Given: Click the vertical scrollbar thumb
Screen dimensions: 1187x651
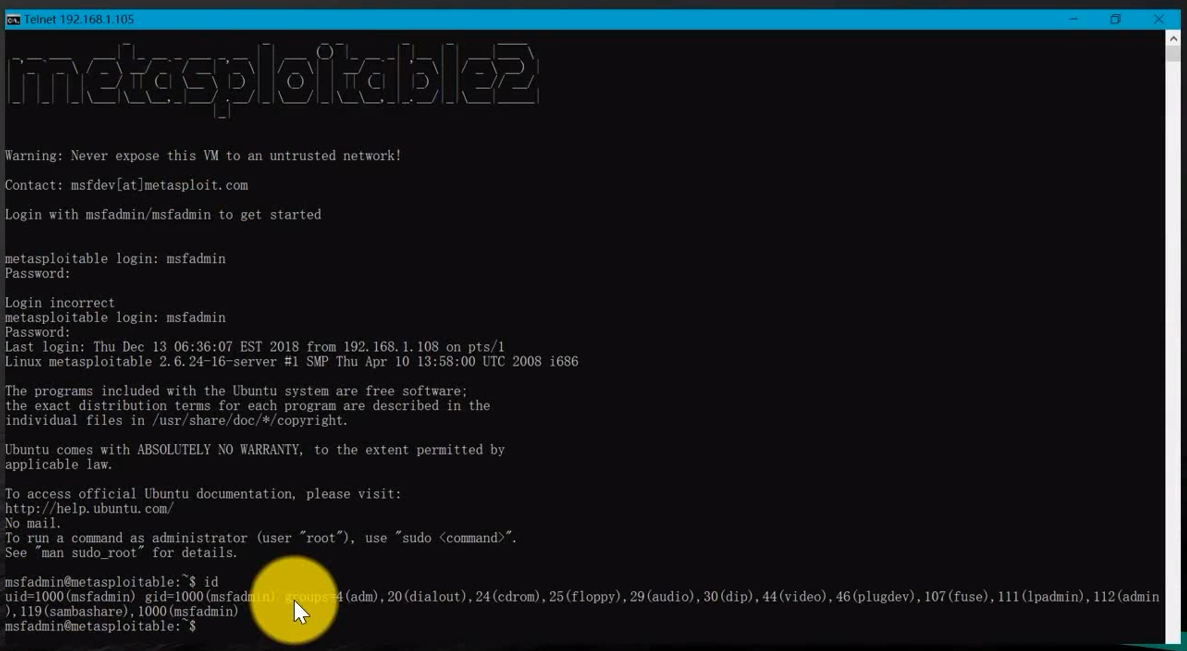Looking at the screenshot, I should (x=1173, y=54).
